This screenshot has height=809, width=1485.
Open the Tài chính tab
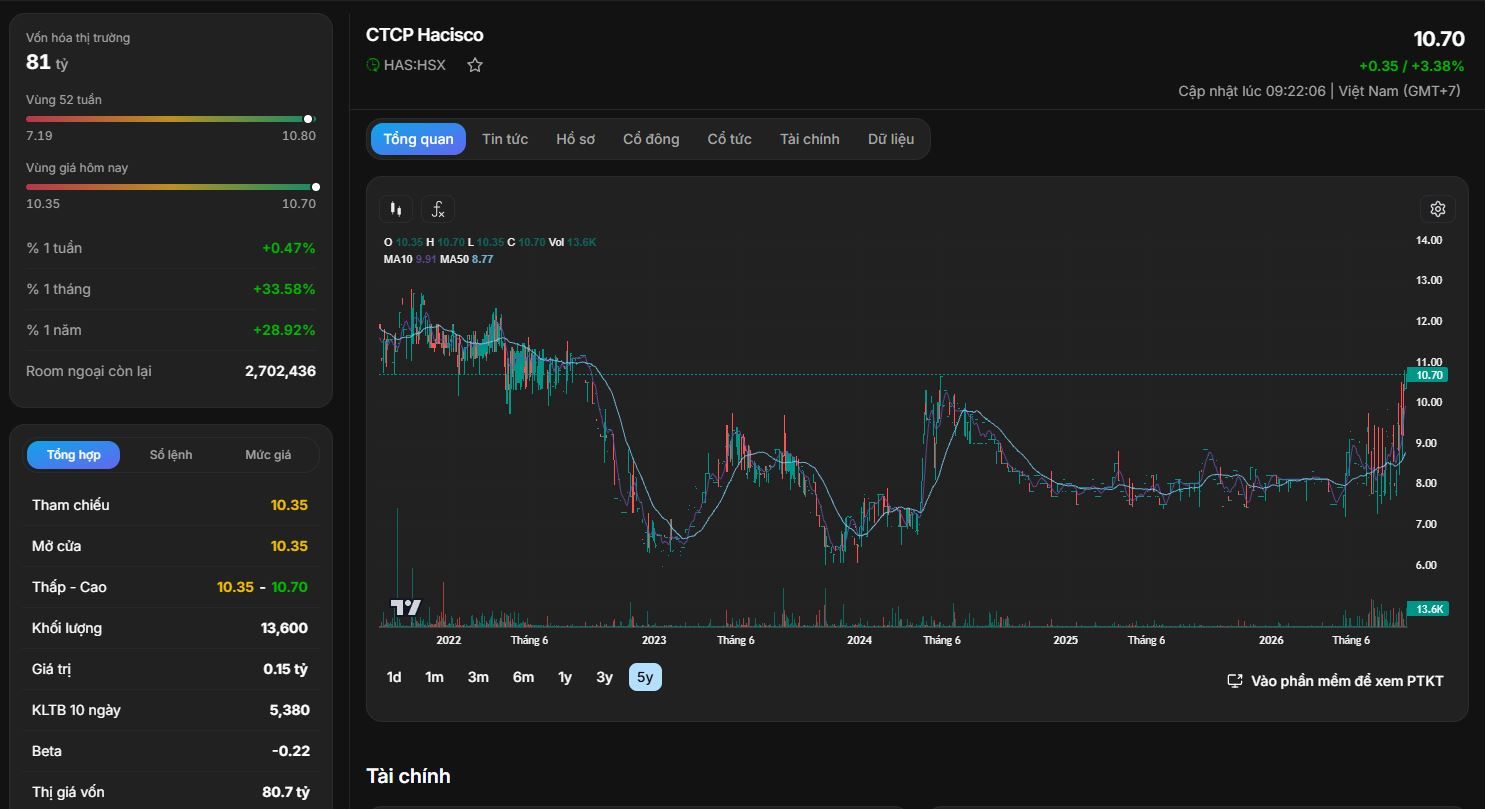click(810, 139)
